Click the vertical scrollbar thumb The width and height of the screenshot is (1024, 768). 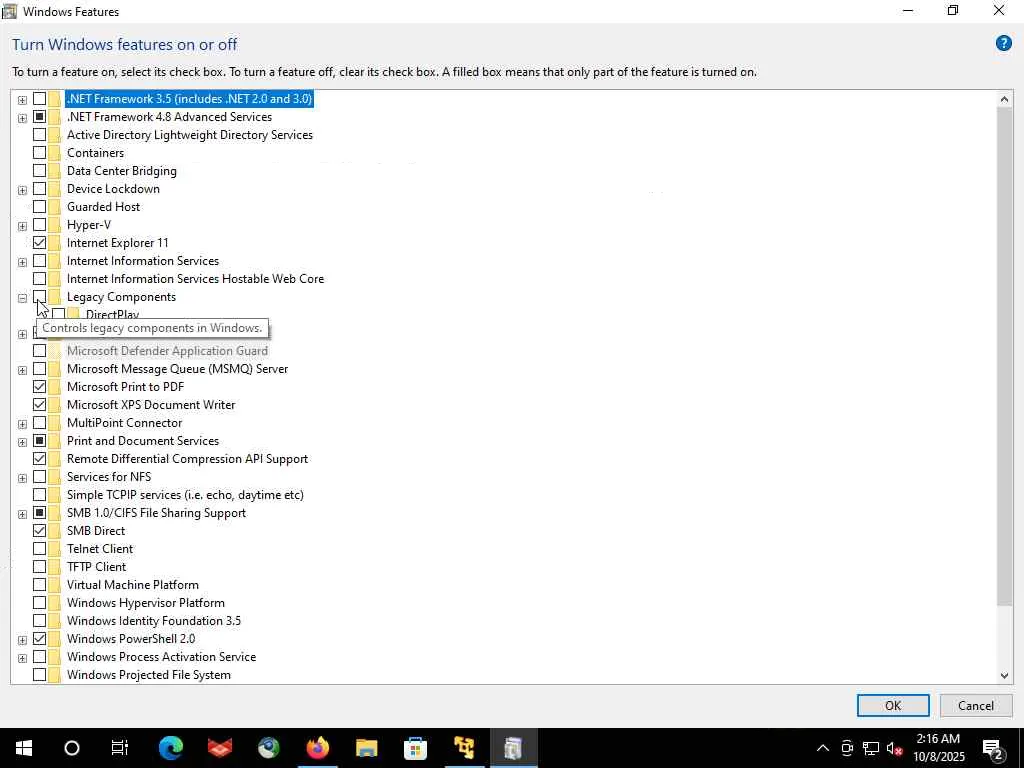[1004, 356]
